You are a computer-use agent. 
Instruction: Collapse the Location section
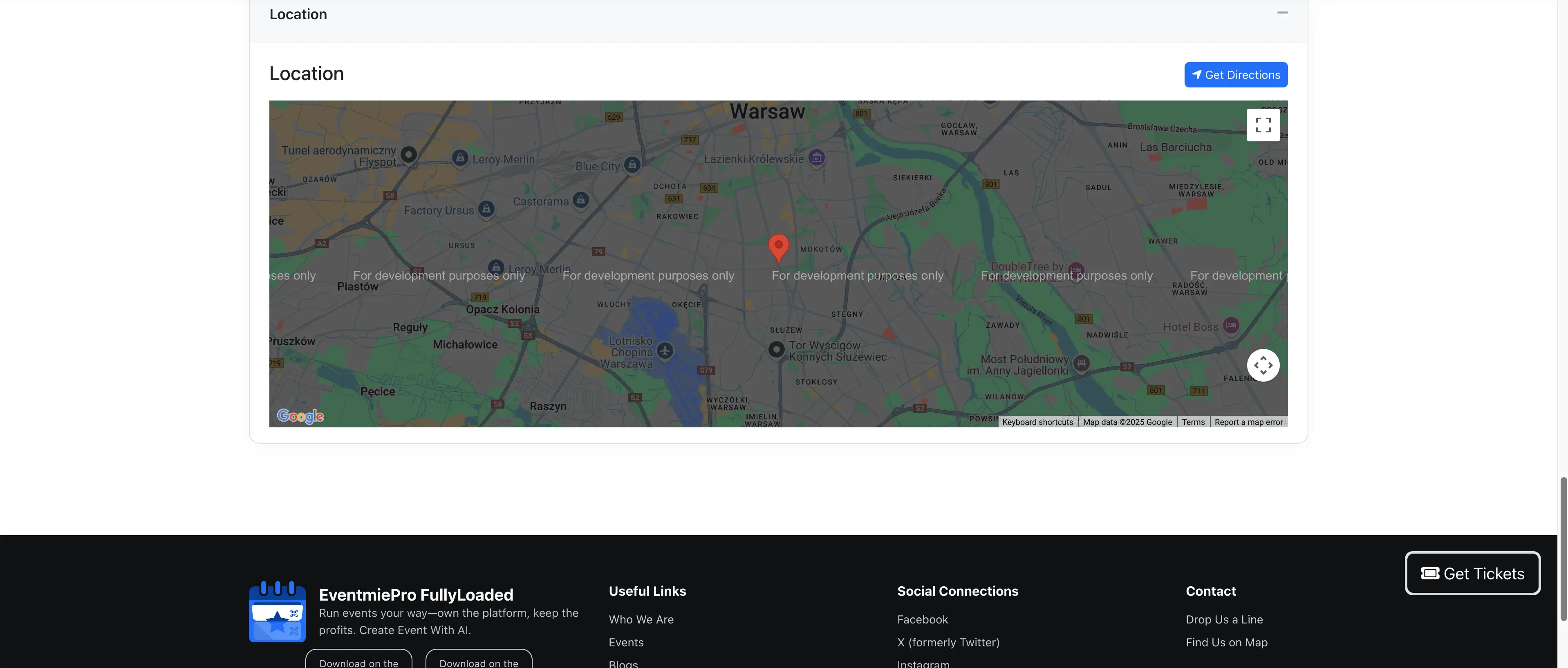1282,12
